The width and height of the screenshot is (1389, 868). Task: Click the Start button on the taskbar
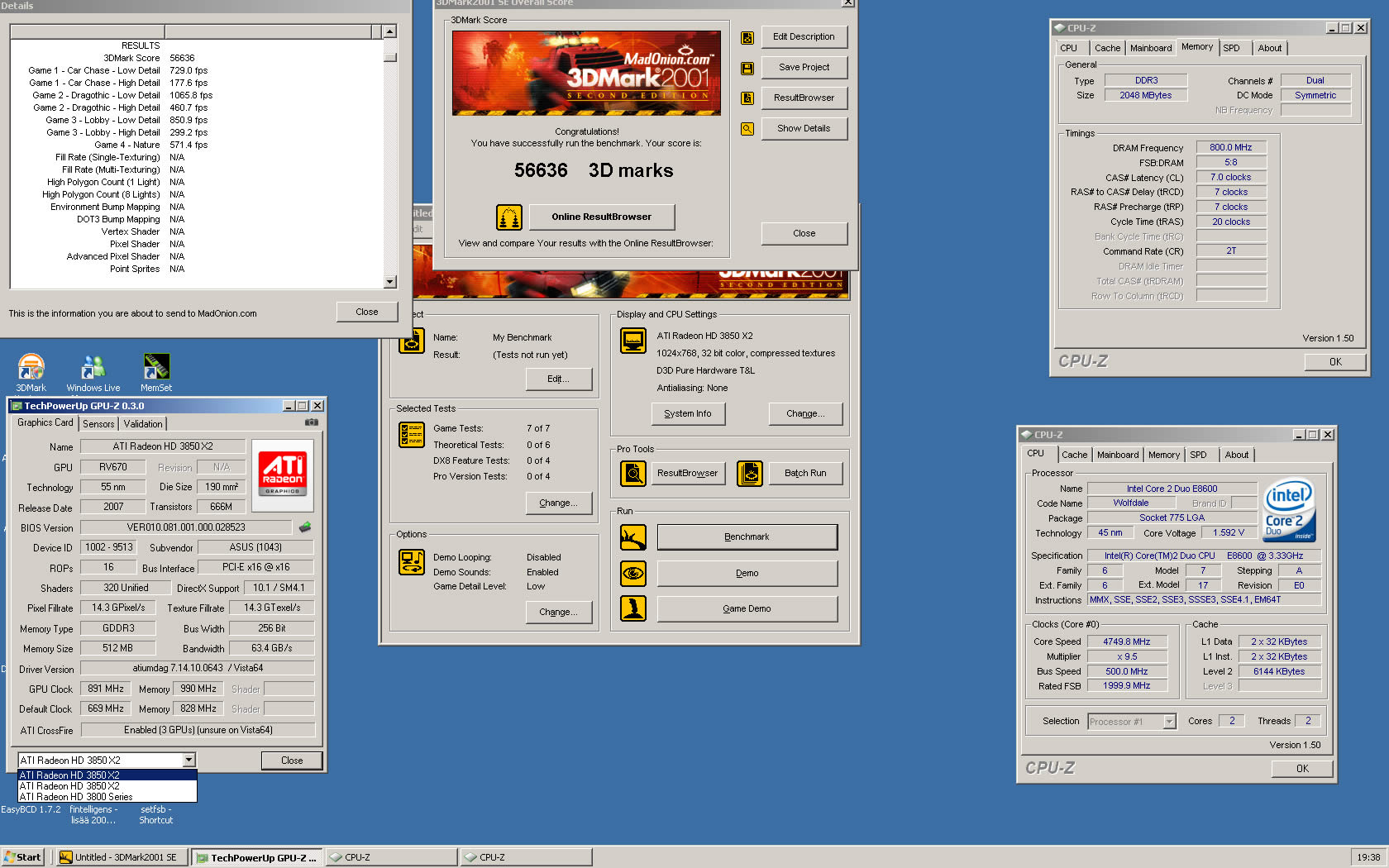coord(22,857)
